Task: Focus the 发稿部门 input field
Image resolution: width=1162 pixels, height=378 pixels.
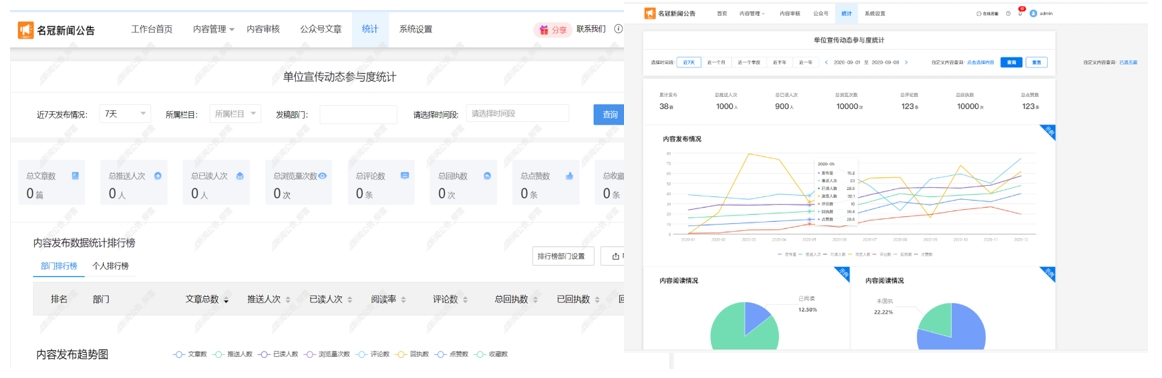Action: click(x=358, y=114)
